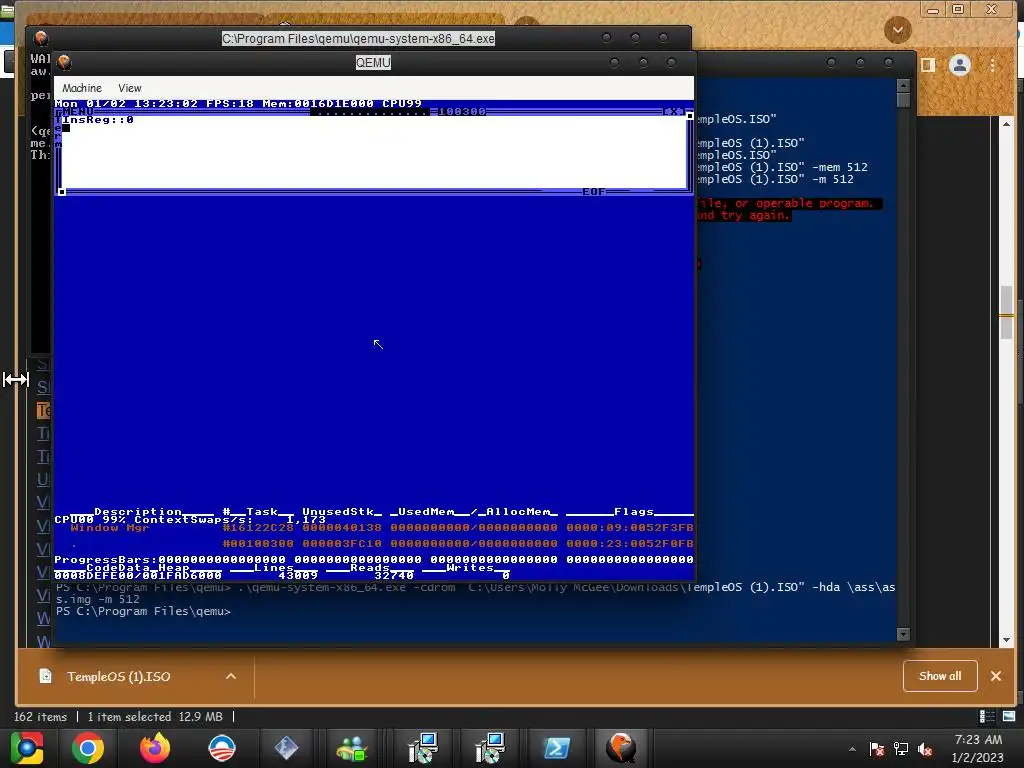Viewport: 1024px width, 768px height.
Task: Click the TempleOS (1).ISO file icon
Action: tap(45, 676)
